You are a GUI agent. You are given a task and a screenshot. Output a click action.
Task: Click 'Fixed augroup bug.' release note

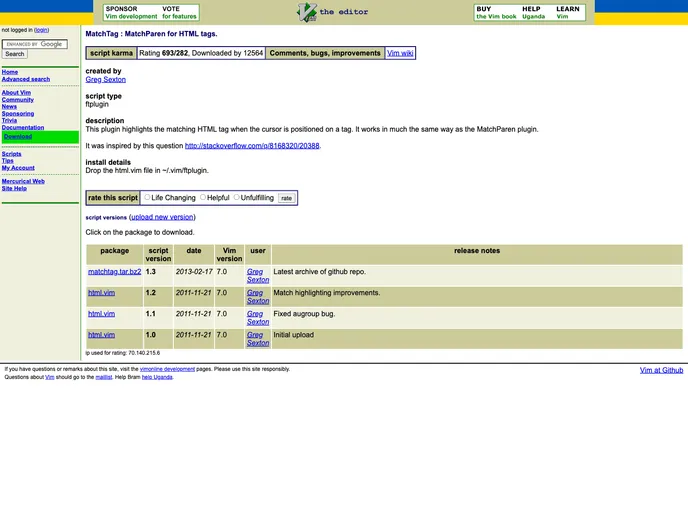[x=304, y=314]
